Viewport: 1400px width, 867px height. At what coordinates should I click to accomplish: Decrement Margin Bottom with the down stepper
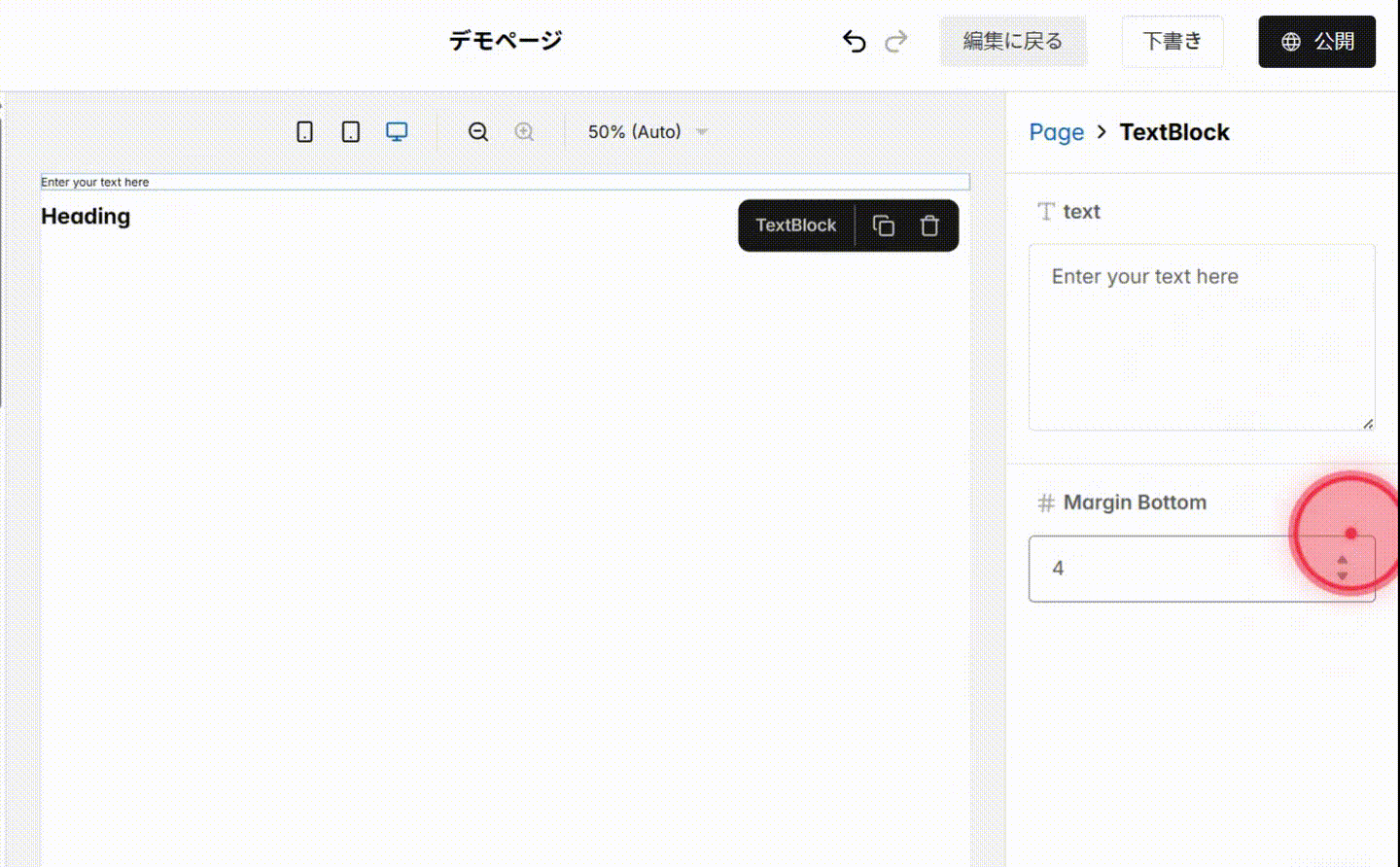click(1342, 576)
